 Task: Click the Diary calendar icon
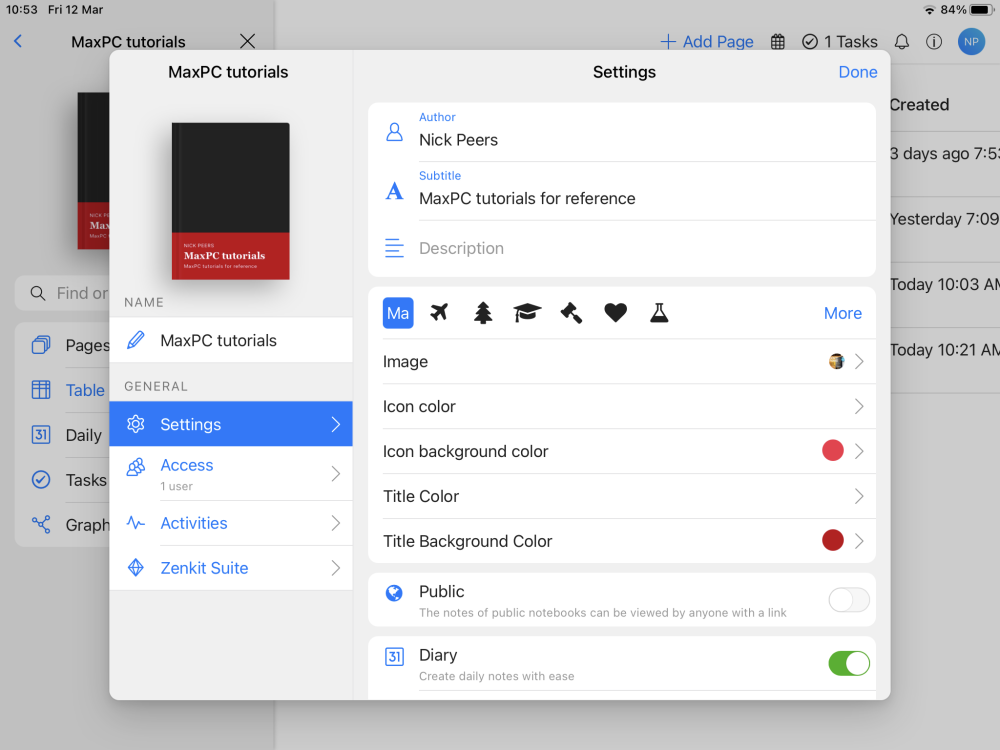click(394, 656)
